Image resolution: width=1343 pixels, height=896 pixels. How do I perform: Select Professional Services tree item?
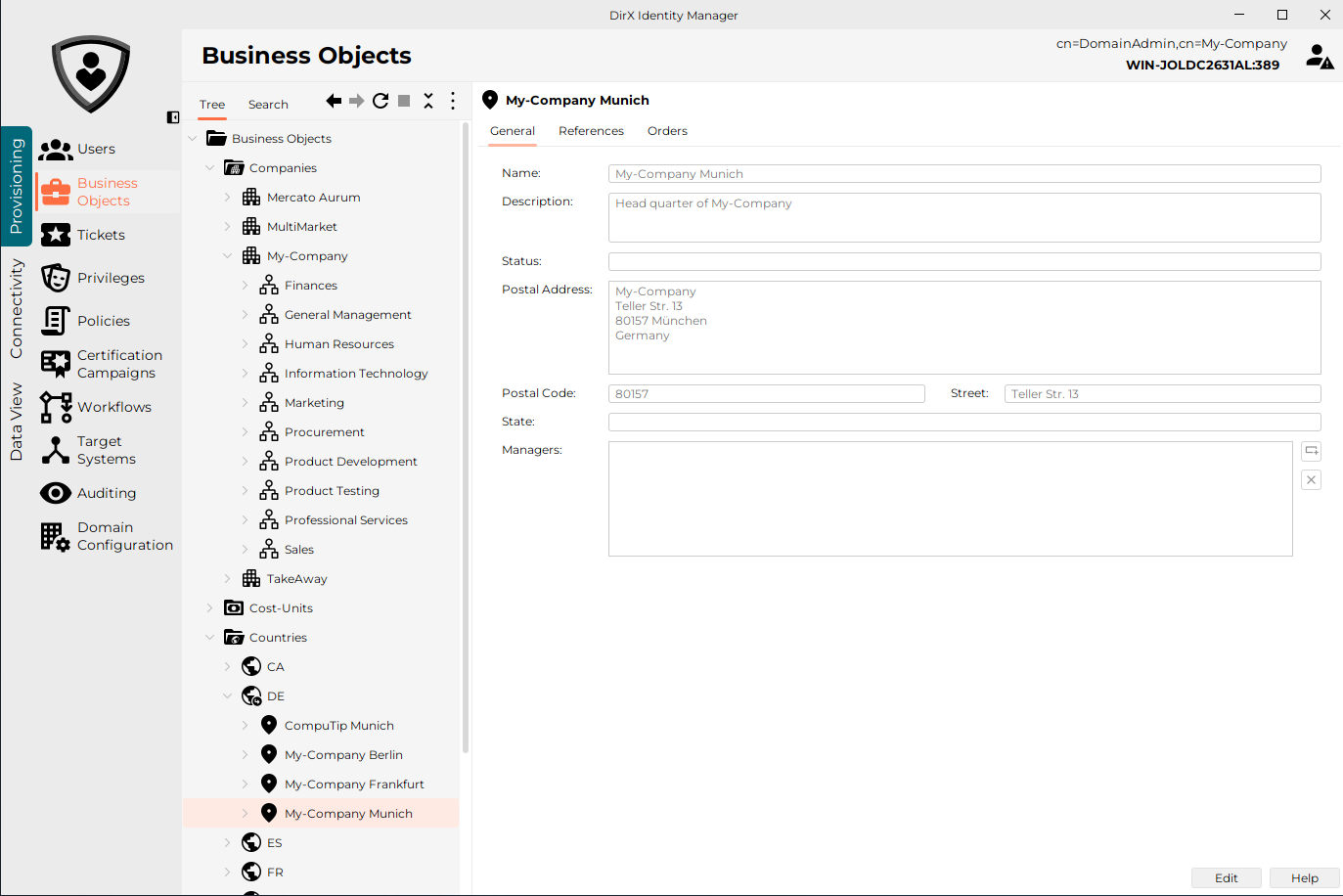tap(346, 519)
